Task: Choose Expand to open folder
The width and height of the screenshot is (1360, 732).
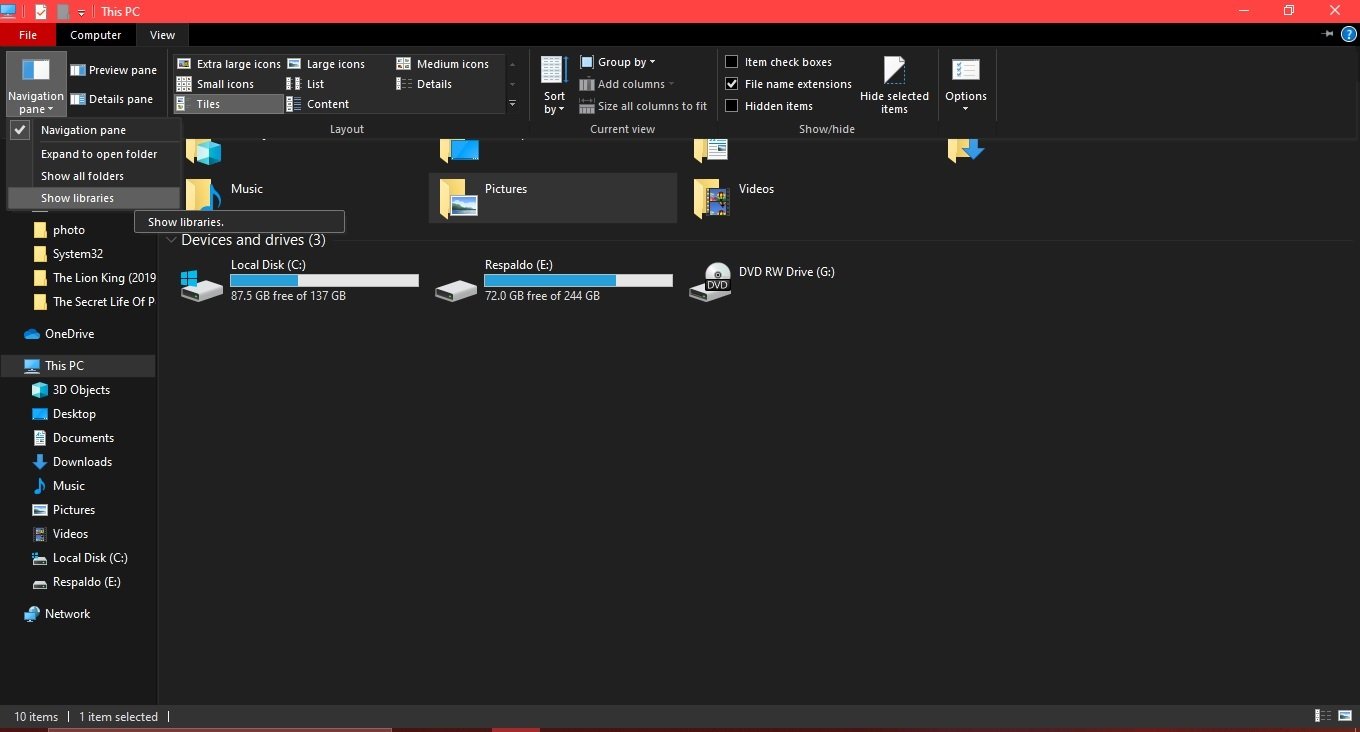Action: (93, 154)
